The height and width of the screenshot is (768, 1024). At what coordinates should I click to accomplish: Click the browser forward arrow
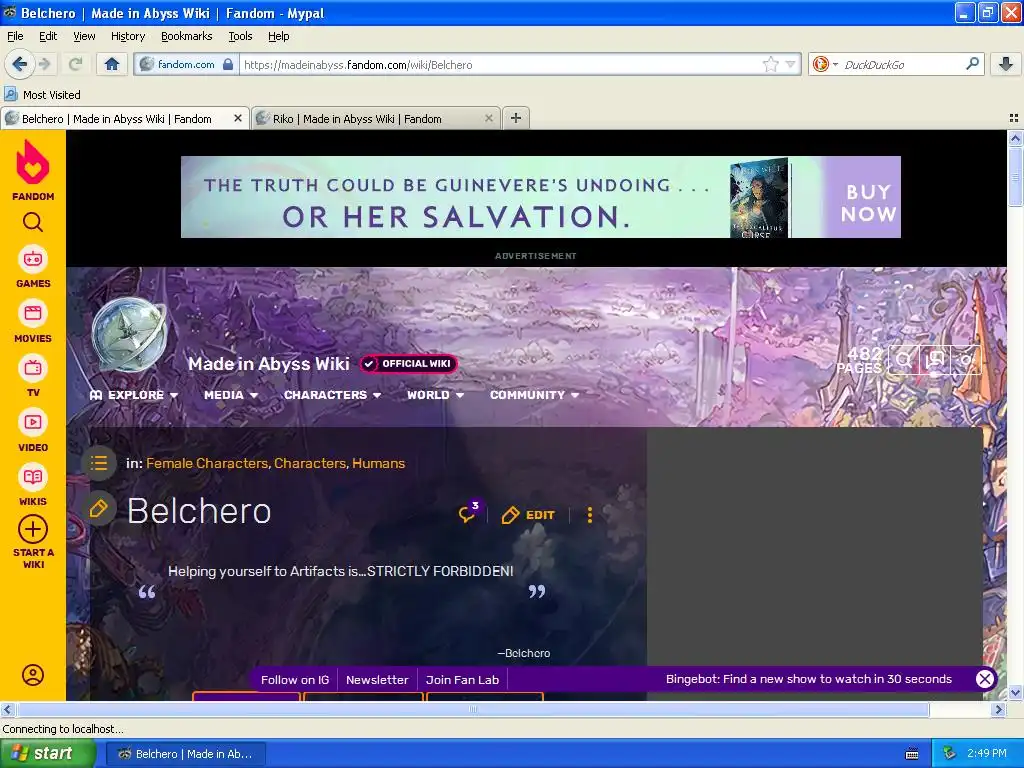point(44,64)
